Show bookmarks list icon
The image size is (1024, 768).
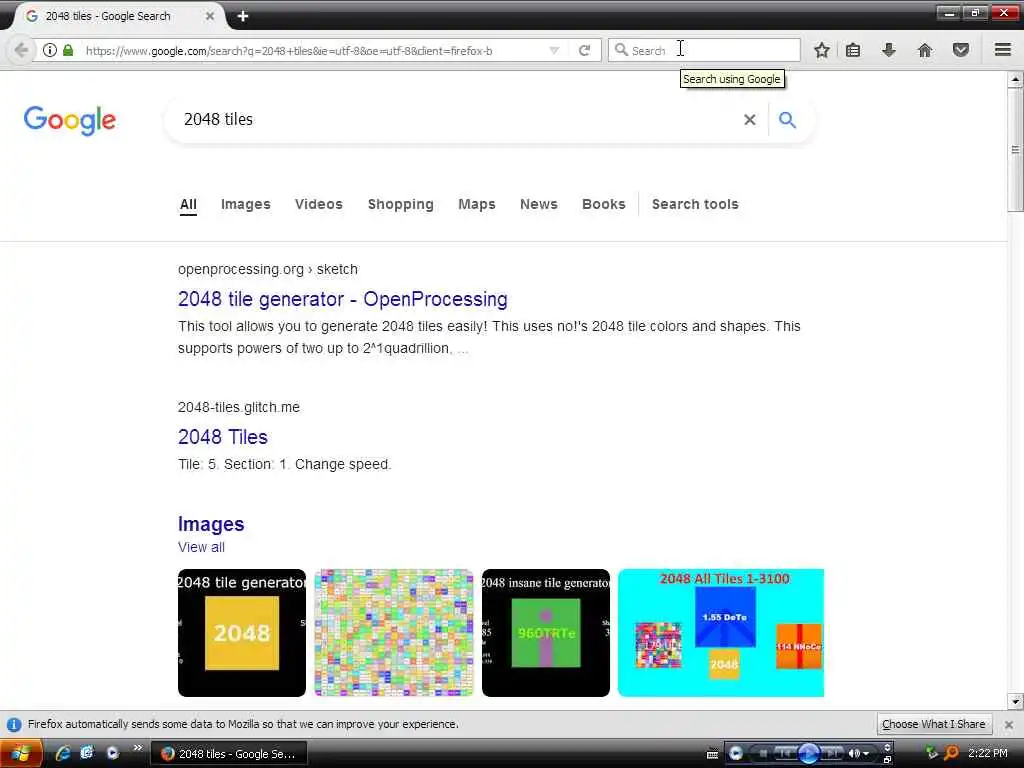point(853,50)
